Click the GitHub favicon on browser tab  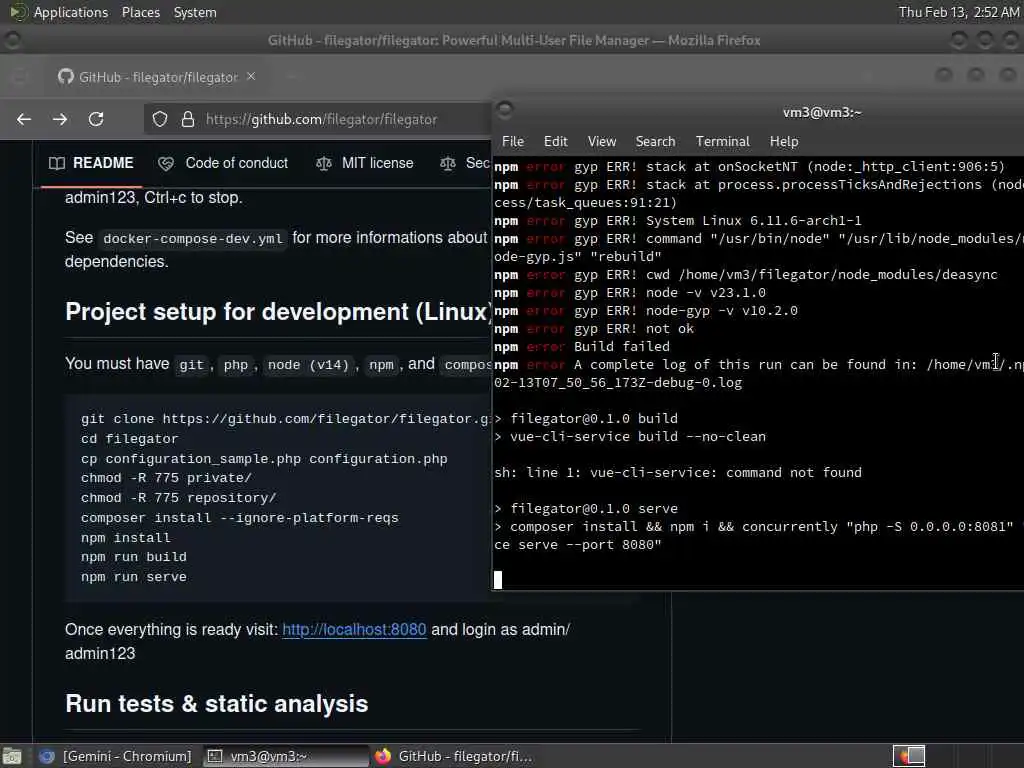[x=65, y=76]
